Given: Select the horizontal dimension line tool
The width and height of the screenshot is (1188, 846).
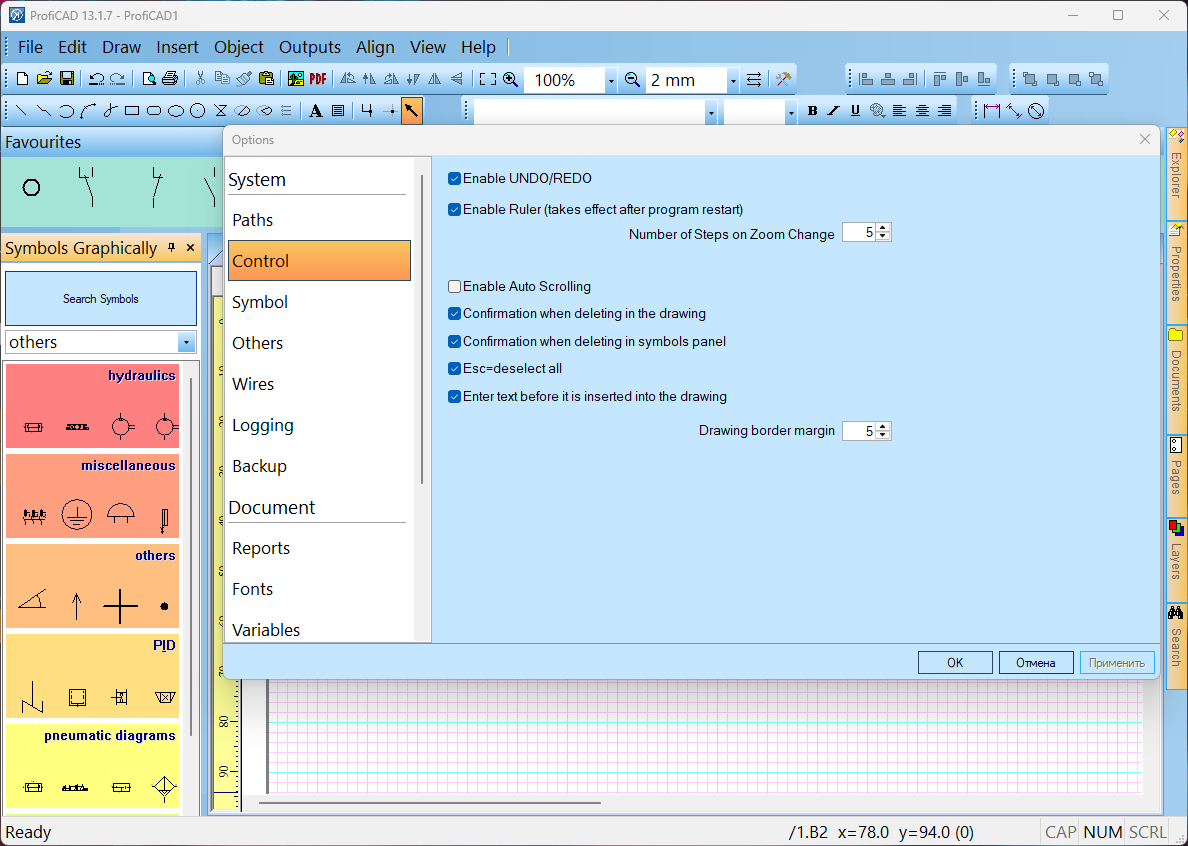Looking at the screenshot, I should (992, 111).
